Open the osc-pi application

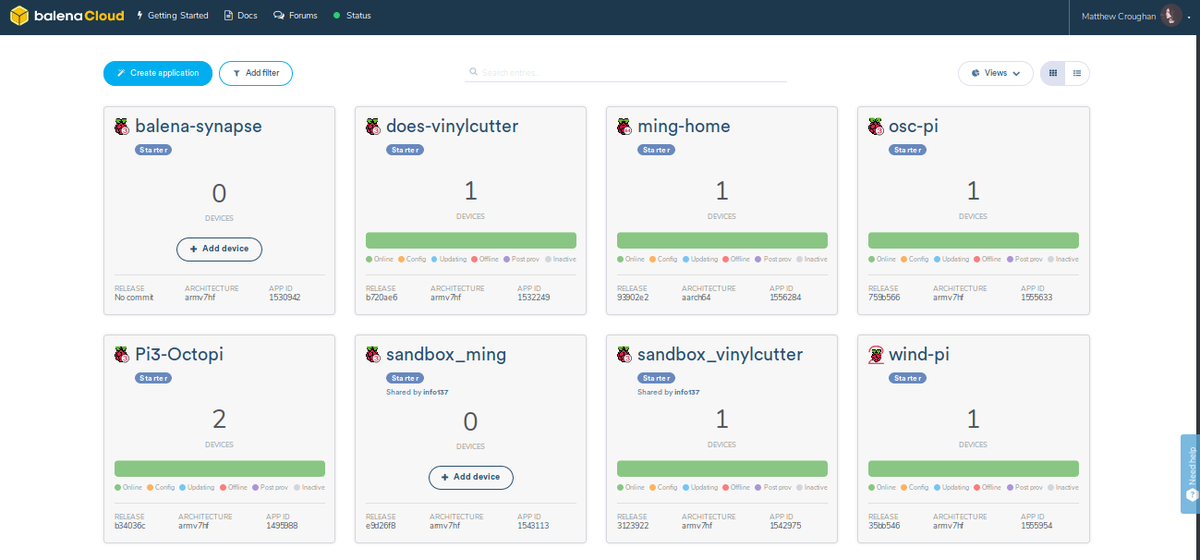click(x=913, y=127)
